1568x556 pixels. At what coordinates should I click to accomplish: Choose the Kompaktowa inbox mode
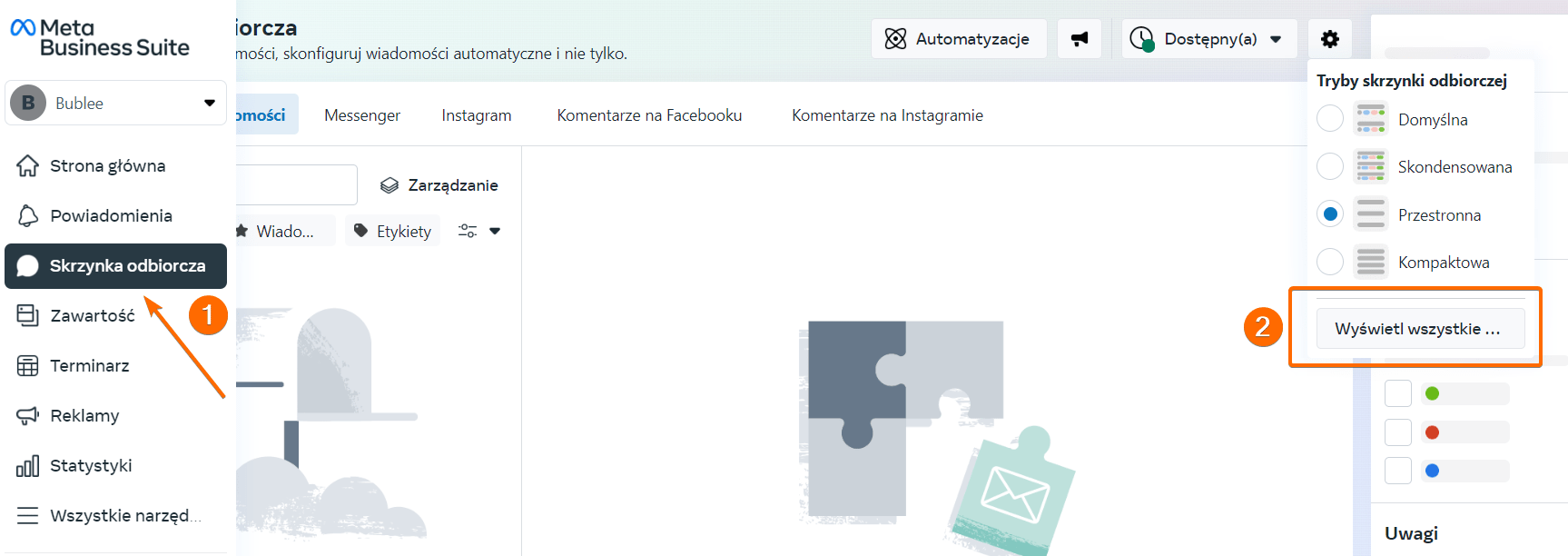1330,262
